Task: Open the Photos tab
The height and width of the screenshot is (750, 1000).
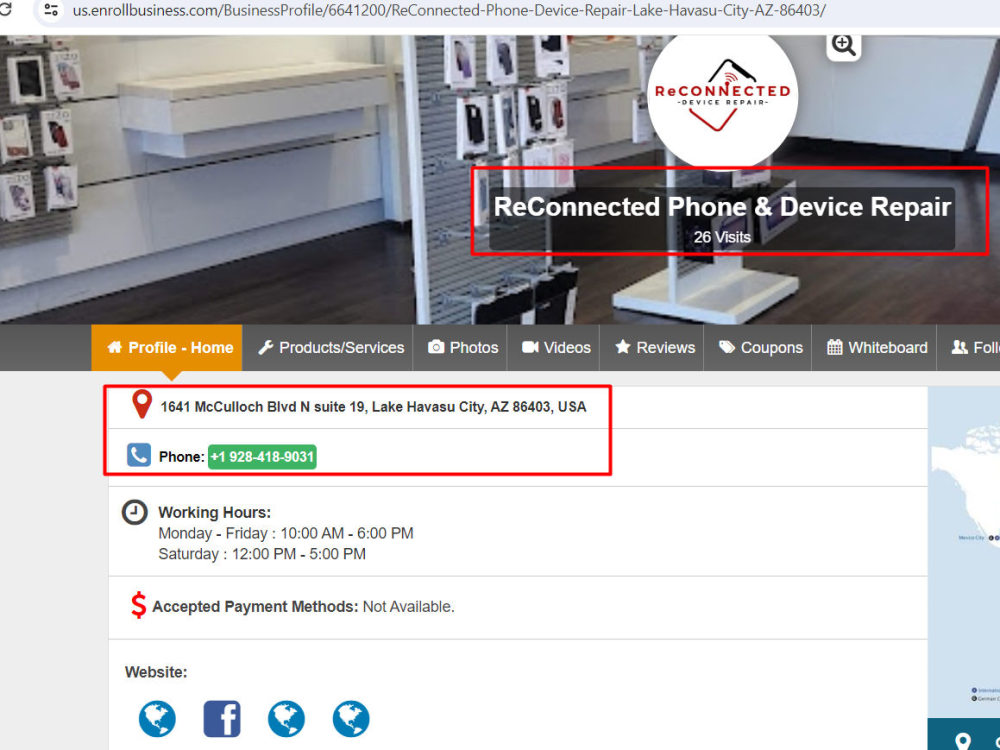Action: coord(462,348)
